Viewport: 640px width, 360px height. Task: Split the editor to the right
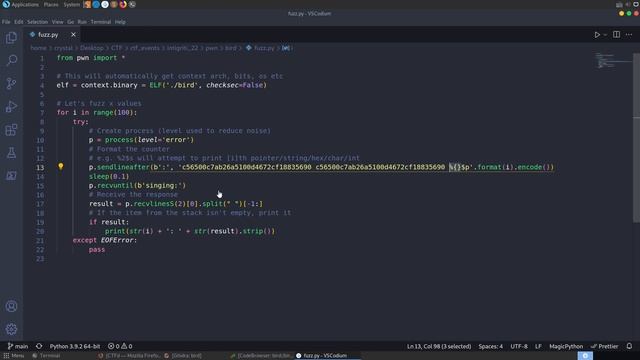(x=616, y=35)
